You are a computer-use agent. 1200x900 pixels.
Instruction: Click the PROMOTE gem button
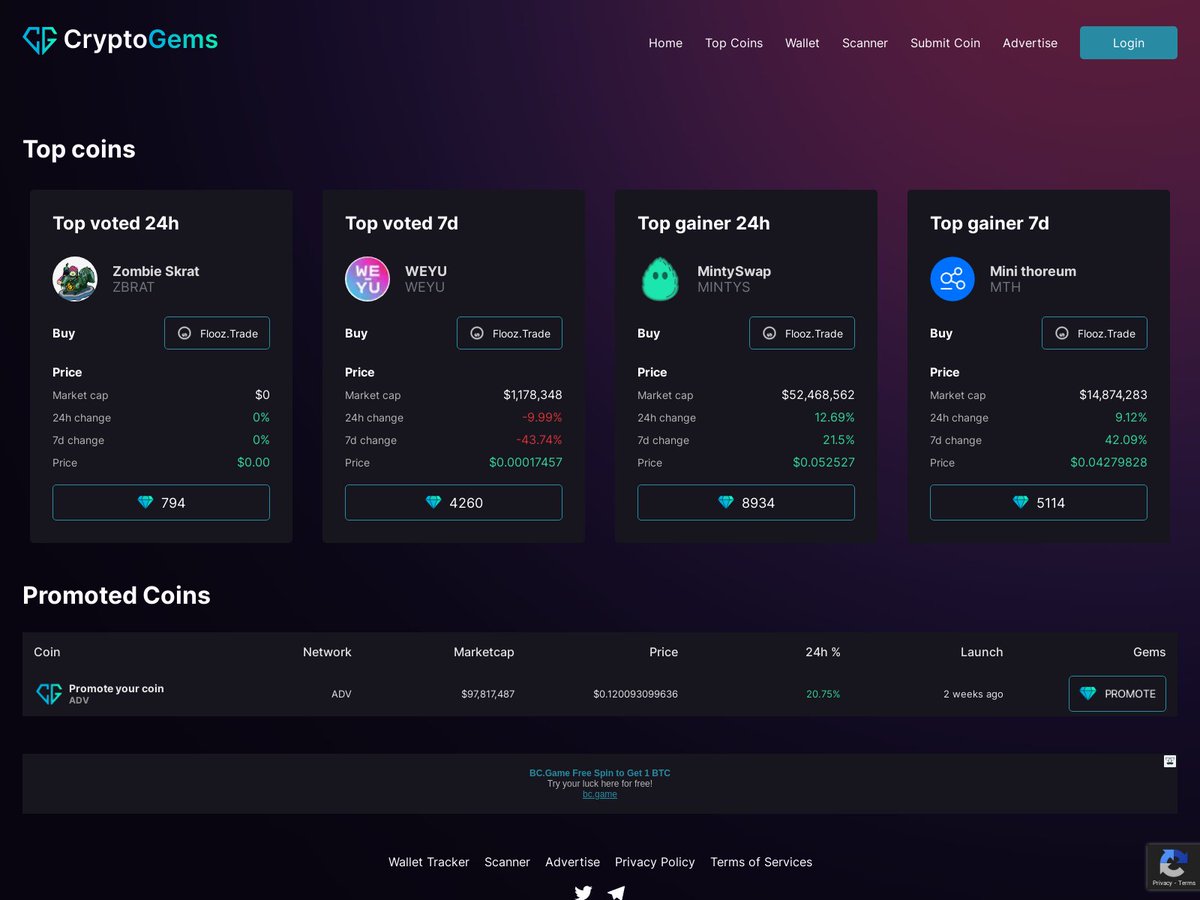tap(1117, 694)
